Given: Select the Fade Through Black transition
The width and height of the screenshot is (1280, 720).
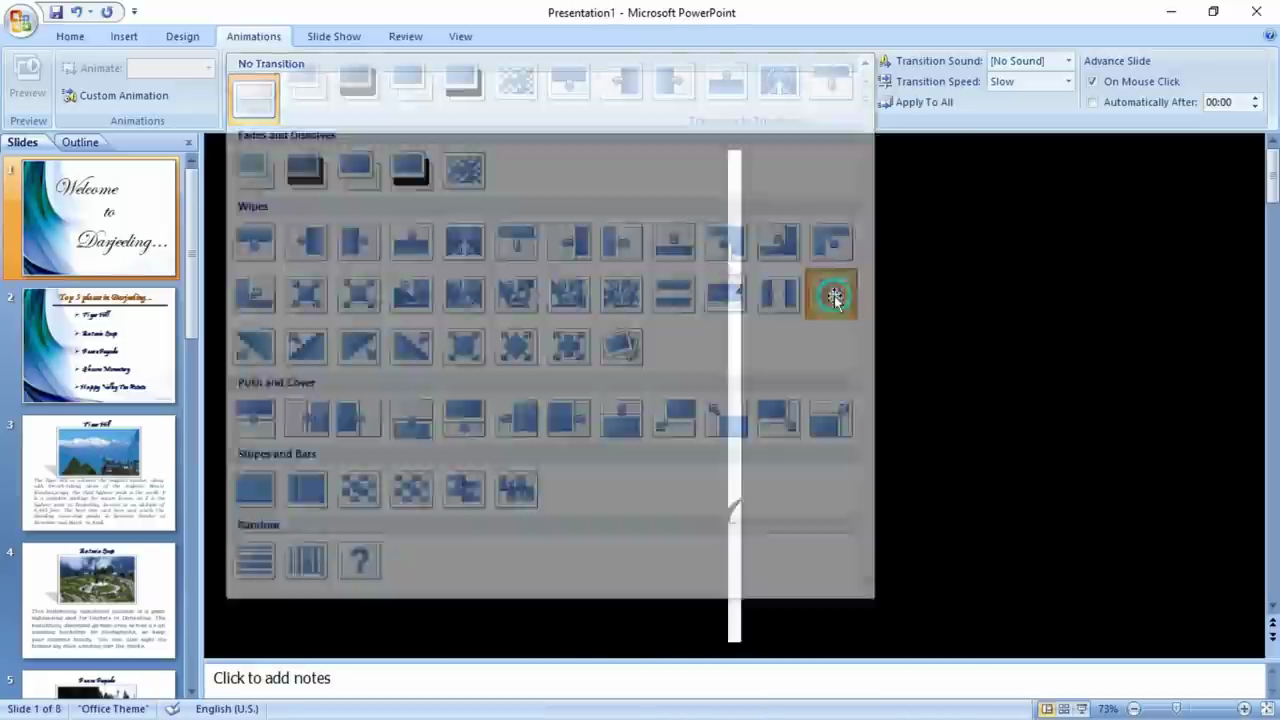Looking at the screenshot, I should point(306,171).
